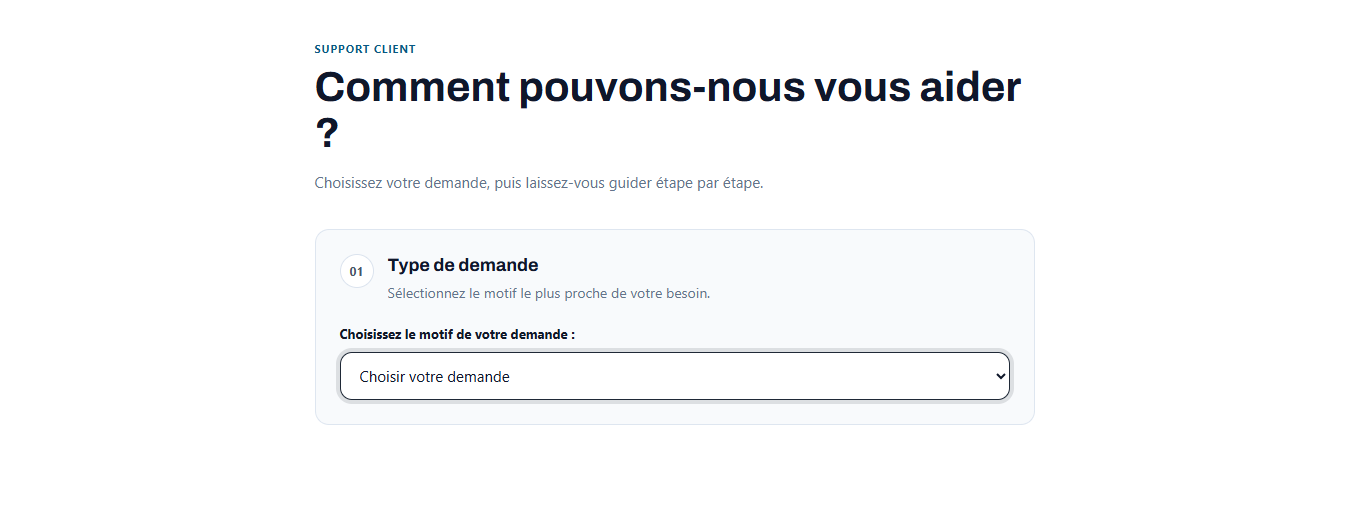Click the question mark in the heading
The image size is (1353, 527).
[x=327, y=133]
